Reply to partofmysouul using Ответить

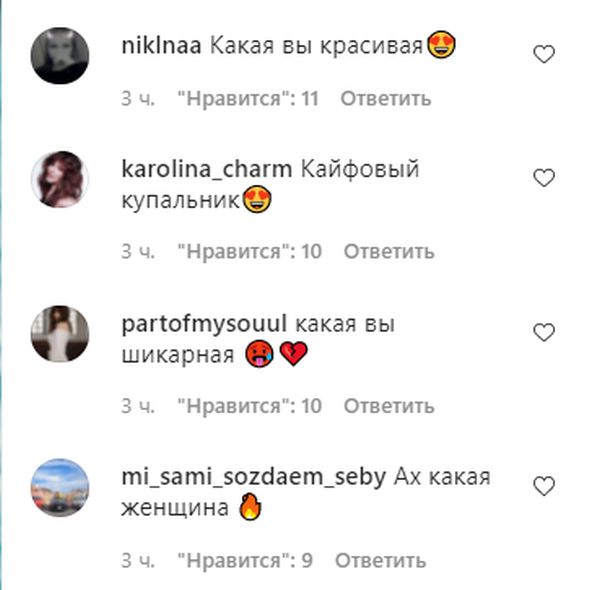pyautogui.click(x=389, y=406)
